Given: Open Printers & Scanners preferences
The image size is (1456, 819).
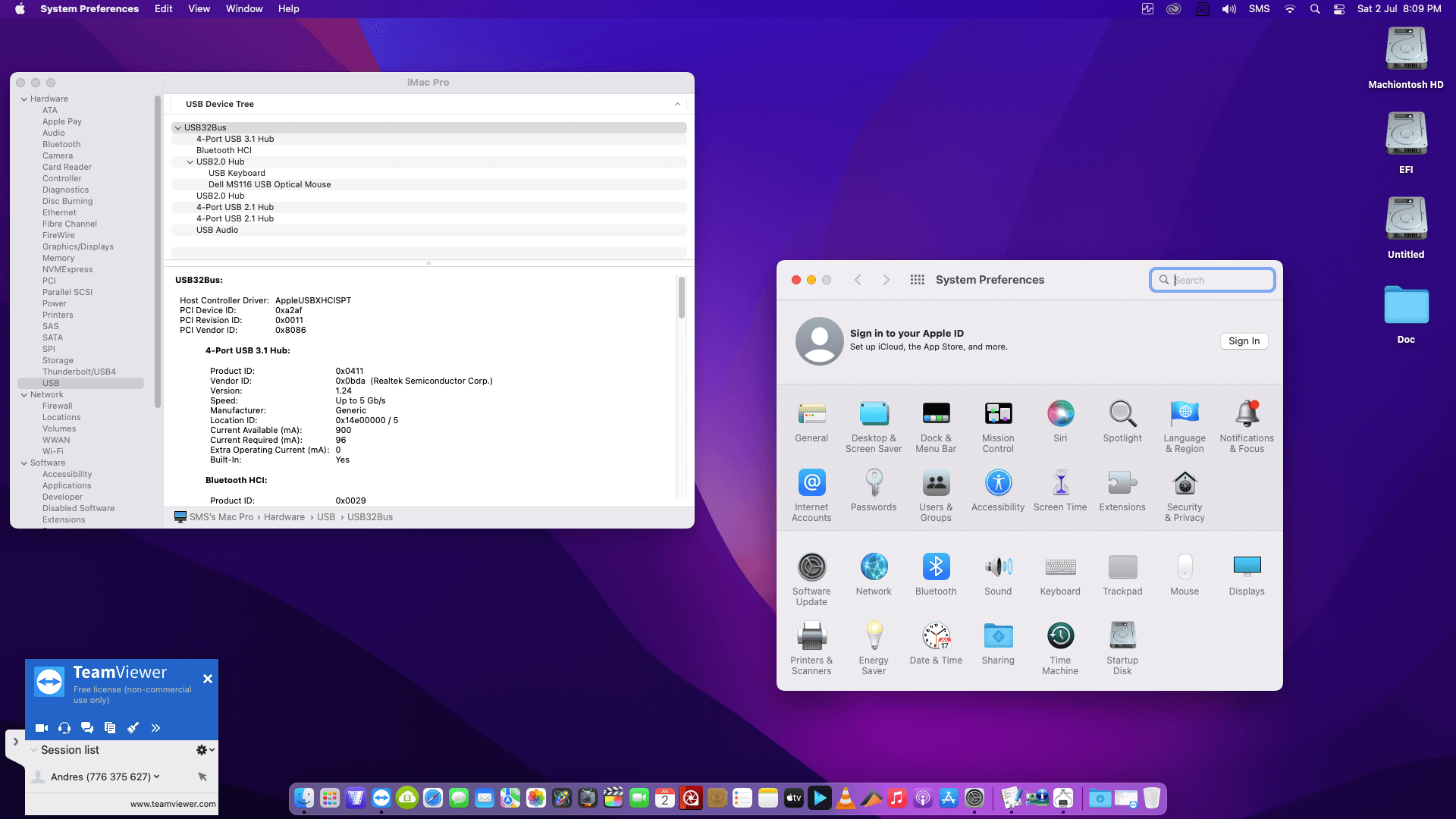Looking at the screenshot, I should coord(811,636).
